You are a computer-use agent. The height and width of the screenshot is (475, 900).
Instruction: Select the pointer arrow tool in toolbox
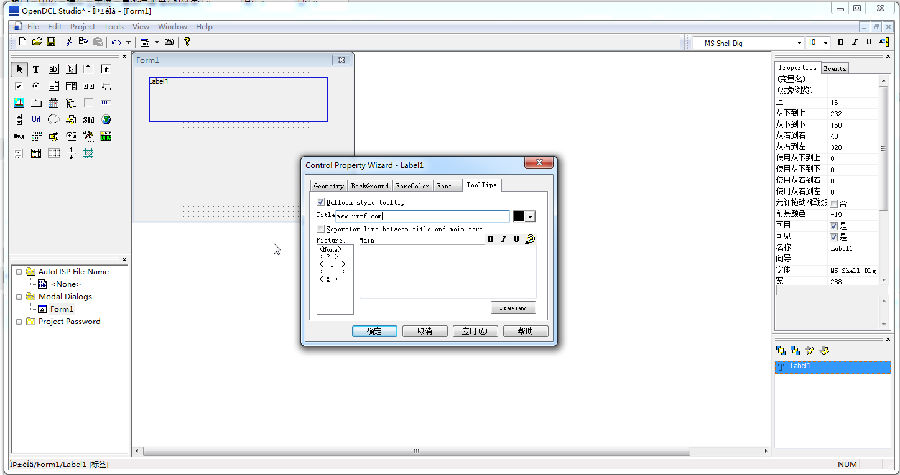(x=19, y=69)
